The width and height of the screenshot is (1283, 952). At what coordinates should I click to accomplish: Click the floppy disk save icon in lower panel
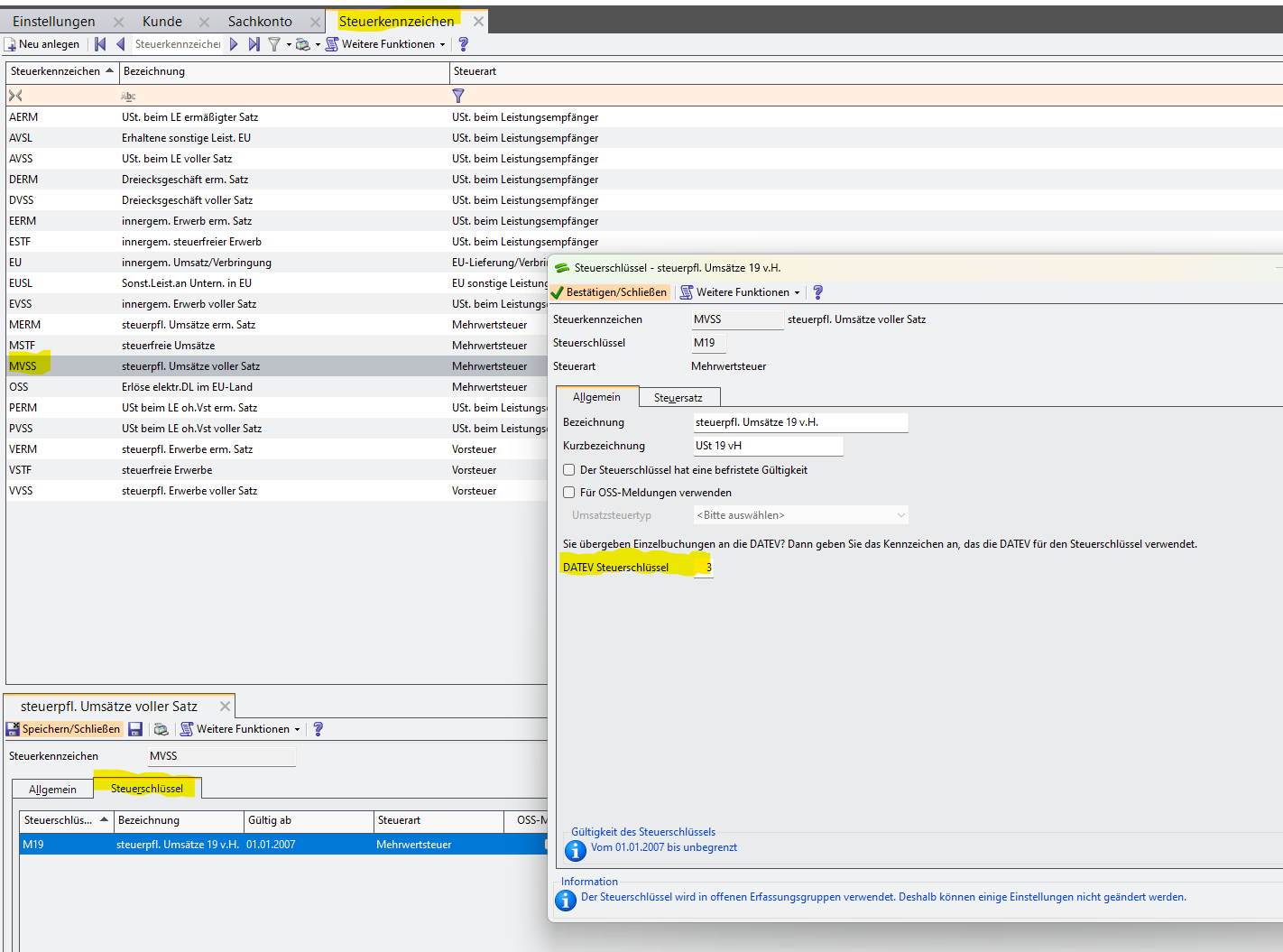135,729
